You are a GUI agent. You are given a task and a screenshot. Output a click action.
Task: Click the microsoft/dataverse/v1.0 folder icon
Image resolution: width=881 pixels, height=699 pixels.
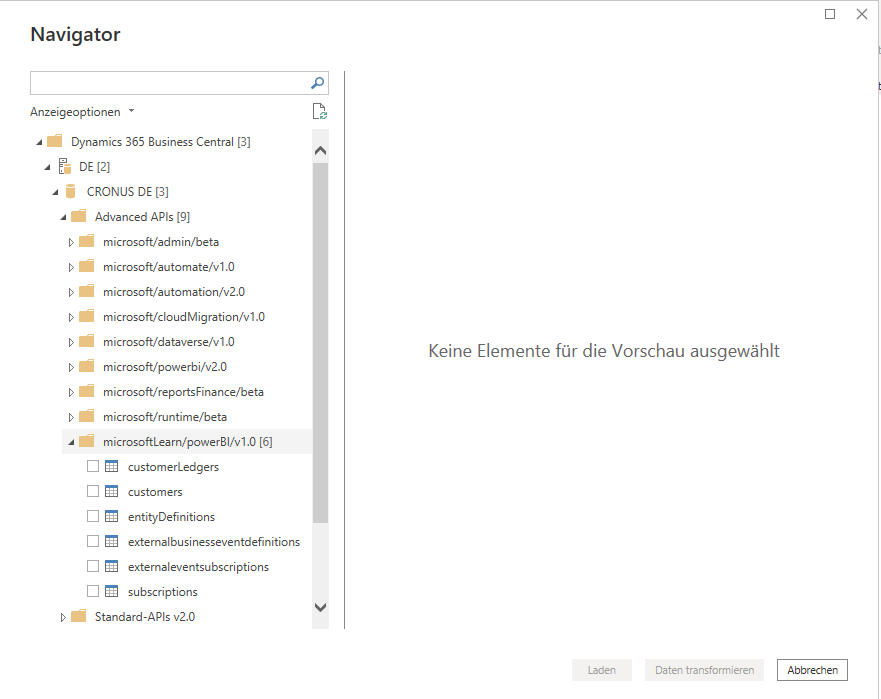click(x=87, y=341)
